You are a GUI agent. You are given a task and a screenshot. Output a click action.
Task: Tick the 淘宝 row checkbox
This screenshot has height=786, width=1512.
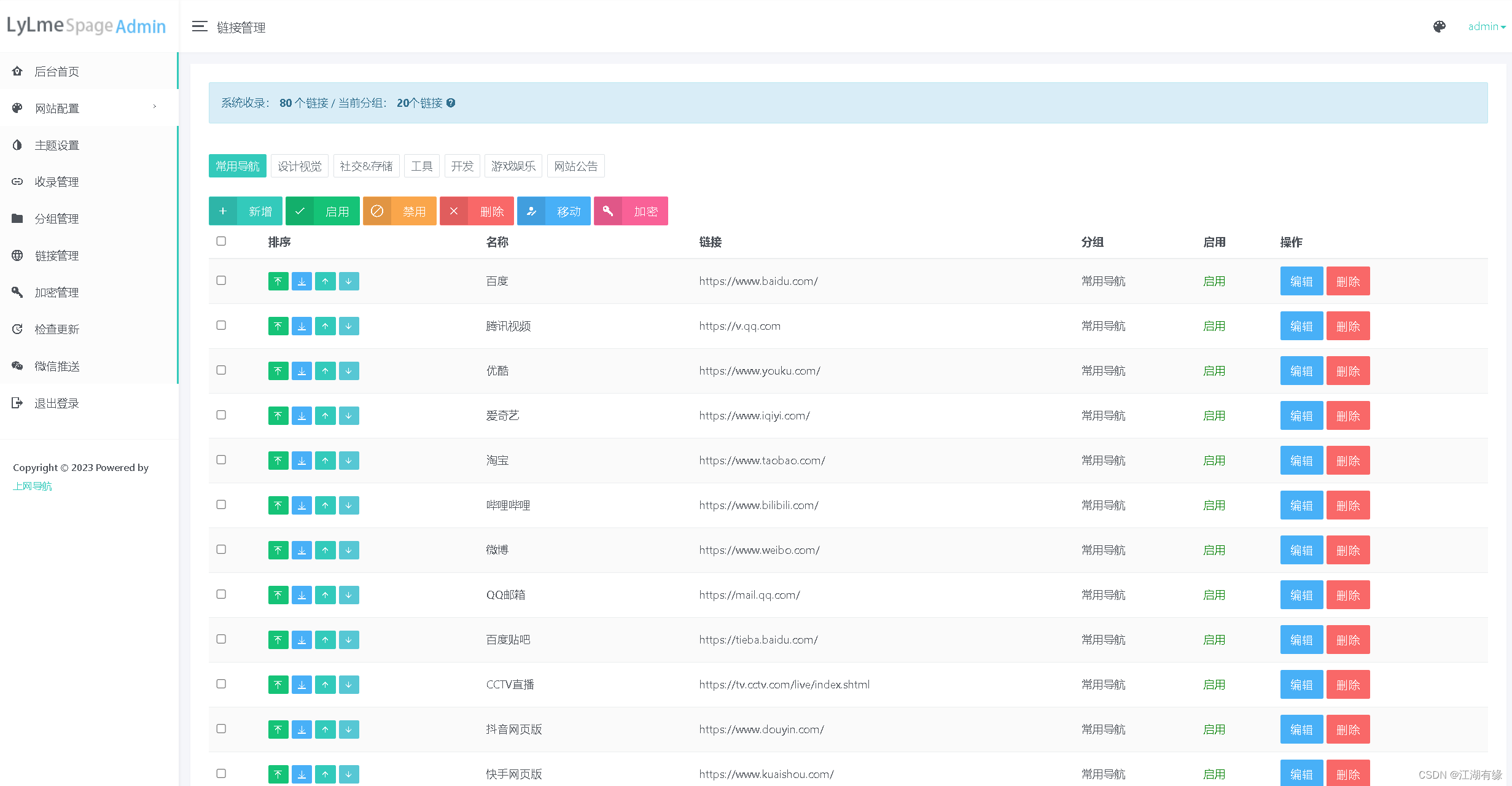click(221, 460)
